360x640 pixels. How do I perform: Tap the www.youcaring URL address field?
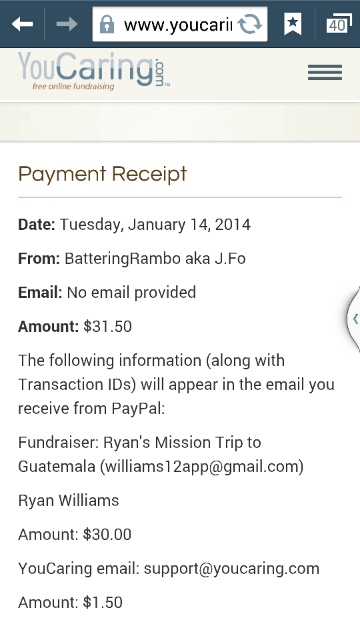click(178, 25)
